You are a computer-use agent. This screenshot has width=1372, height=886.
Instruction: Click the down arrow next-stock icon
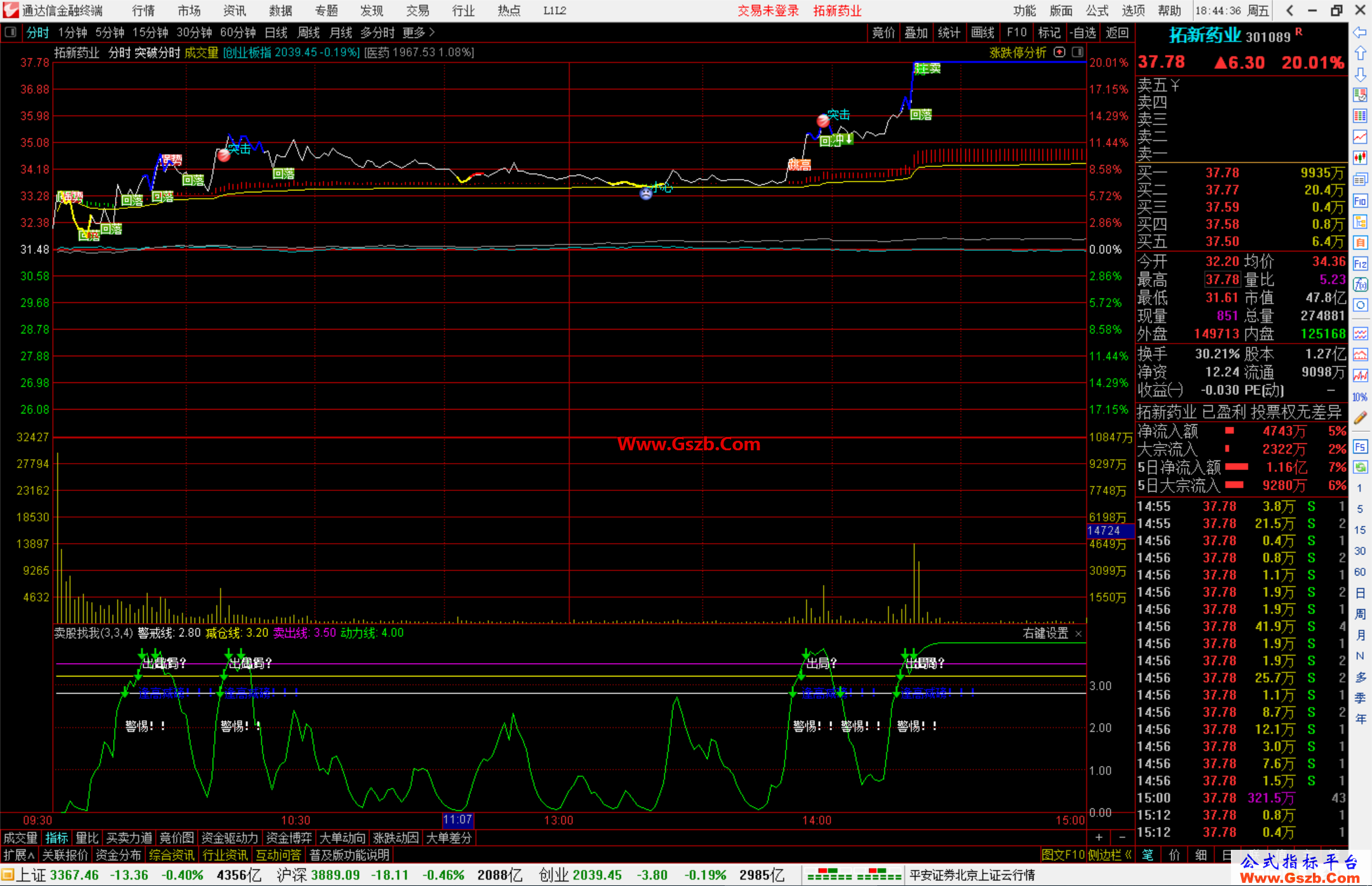click(x=1360, y=75)
